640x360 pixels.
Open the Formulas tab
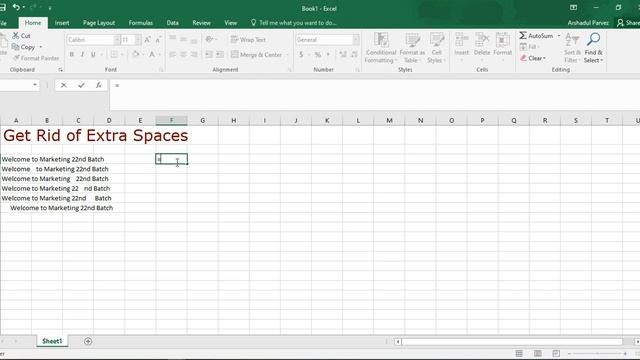[140, 23]
